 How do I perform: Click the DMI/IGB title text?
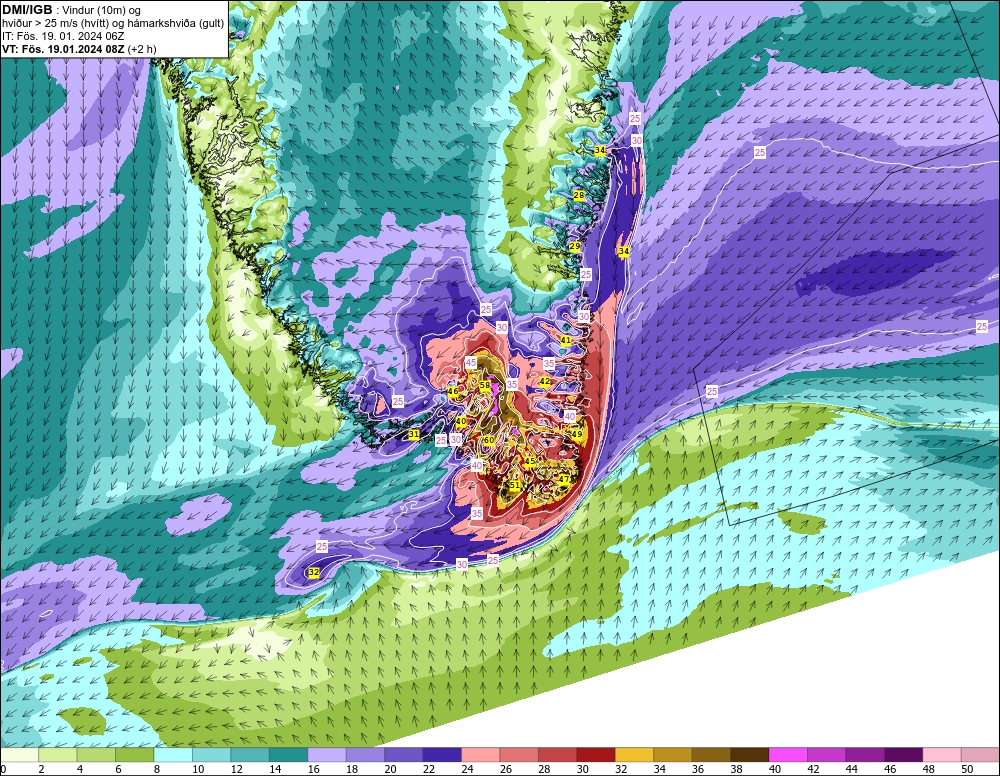(27, 10)
